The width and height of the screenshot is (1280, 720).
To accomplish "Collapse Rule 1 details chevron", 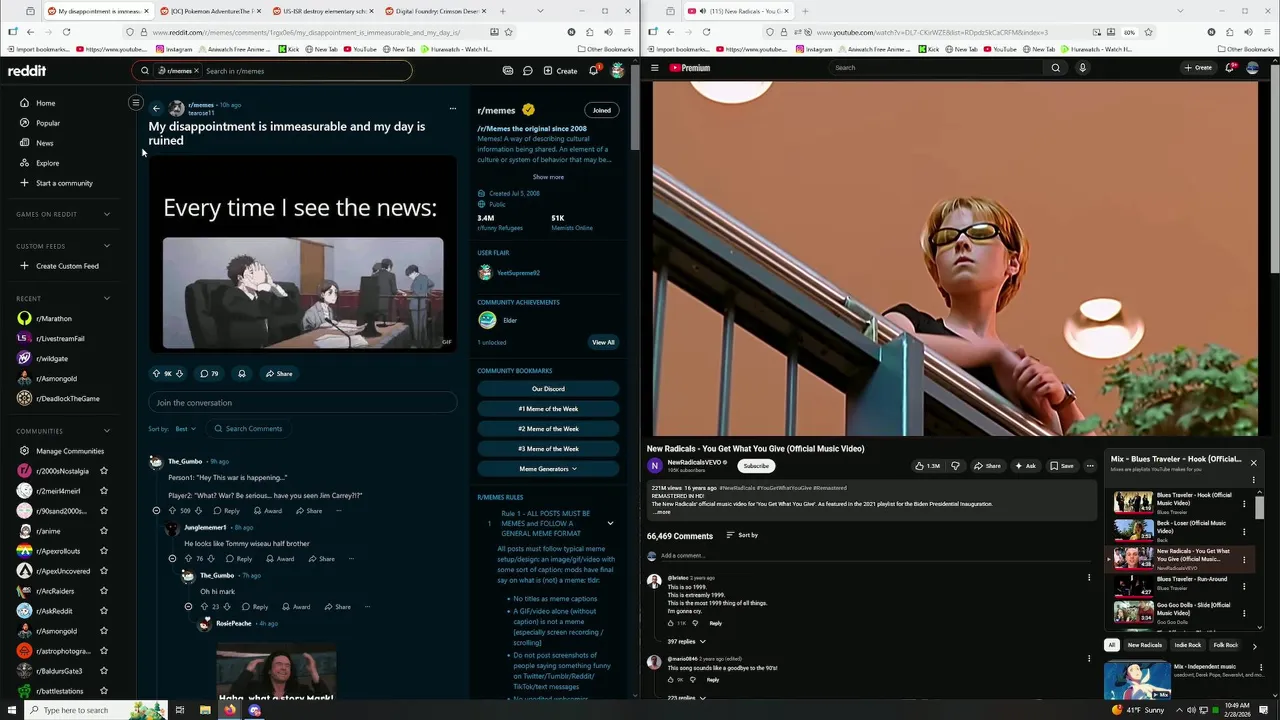I will (x=610, y=524).
